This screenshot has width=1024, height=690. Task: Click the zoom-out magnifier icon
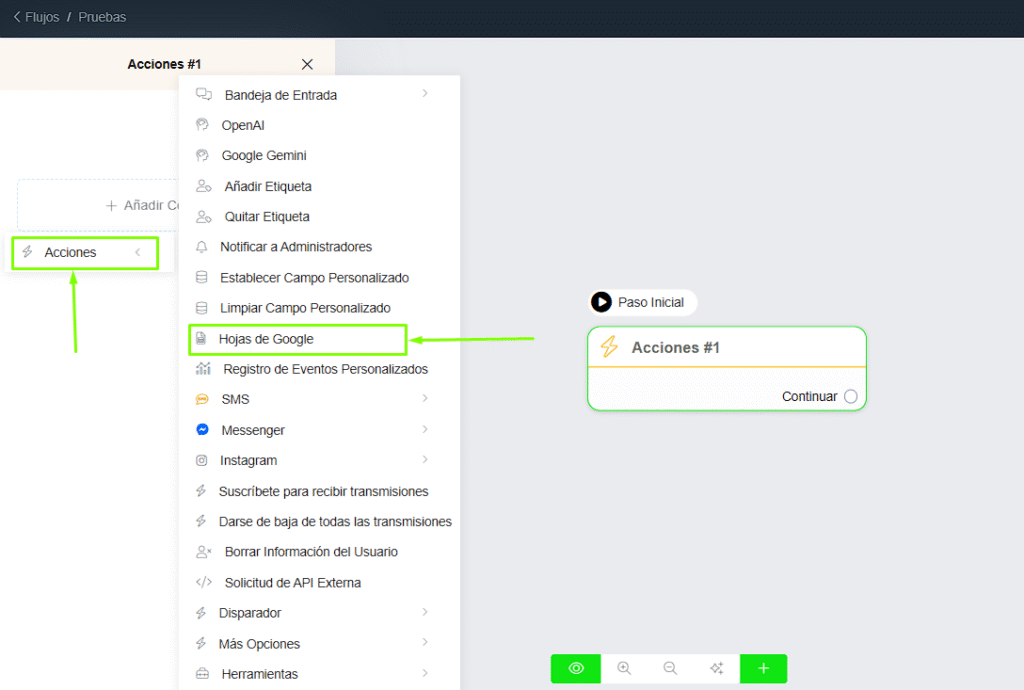click(x=670, y=668)
